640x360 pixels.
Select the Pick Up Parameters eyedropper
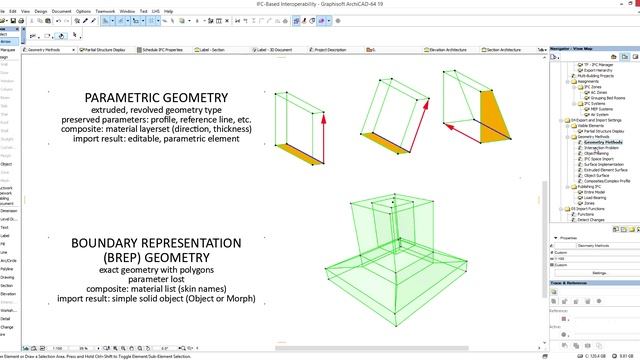click(x=85, y=21)
